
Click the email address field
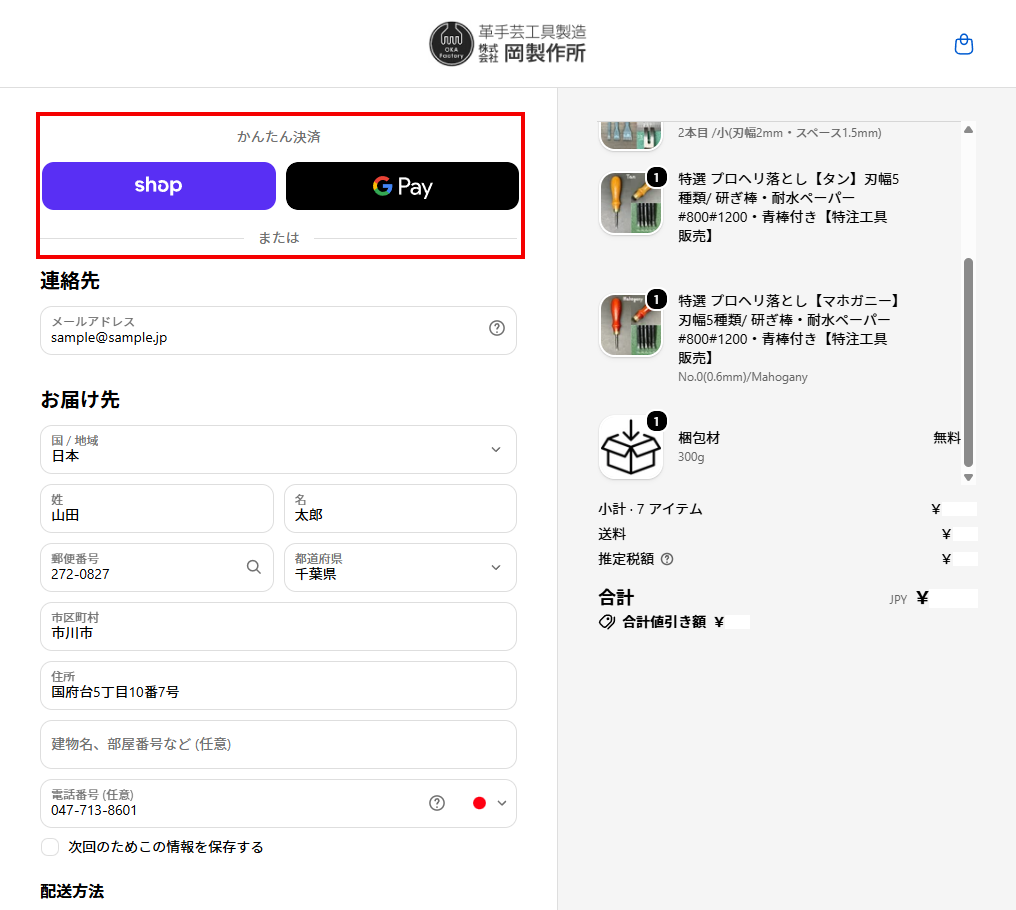coord(278,331)
